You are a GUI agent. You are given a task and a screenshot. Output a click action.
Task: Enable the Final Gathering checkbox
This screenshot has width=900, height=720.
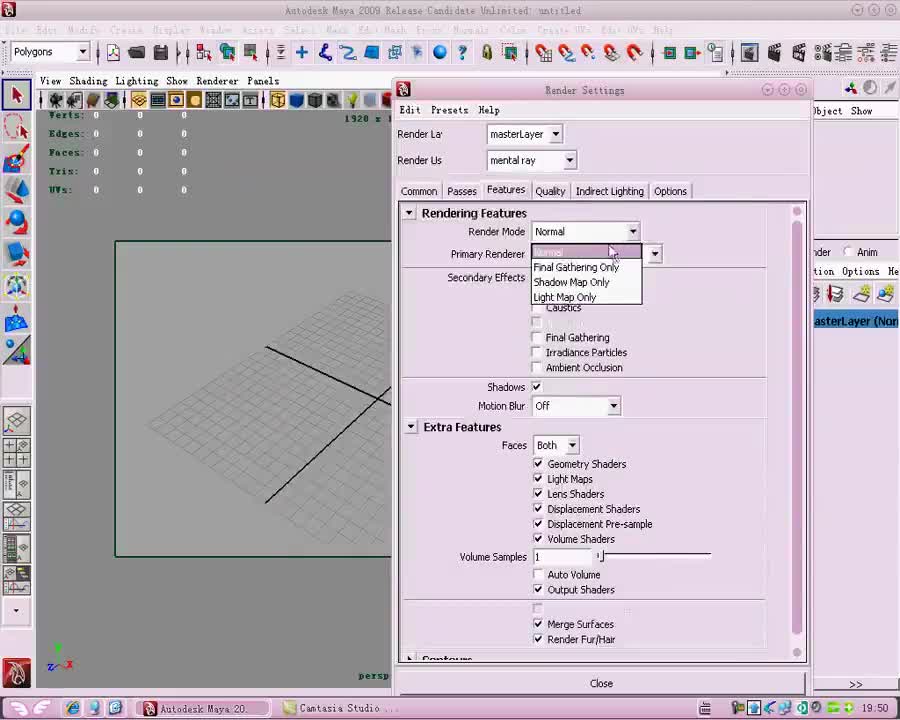pyautogui.click(x=537, y=338)
